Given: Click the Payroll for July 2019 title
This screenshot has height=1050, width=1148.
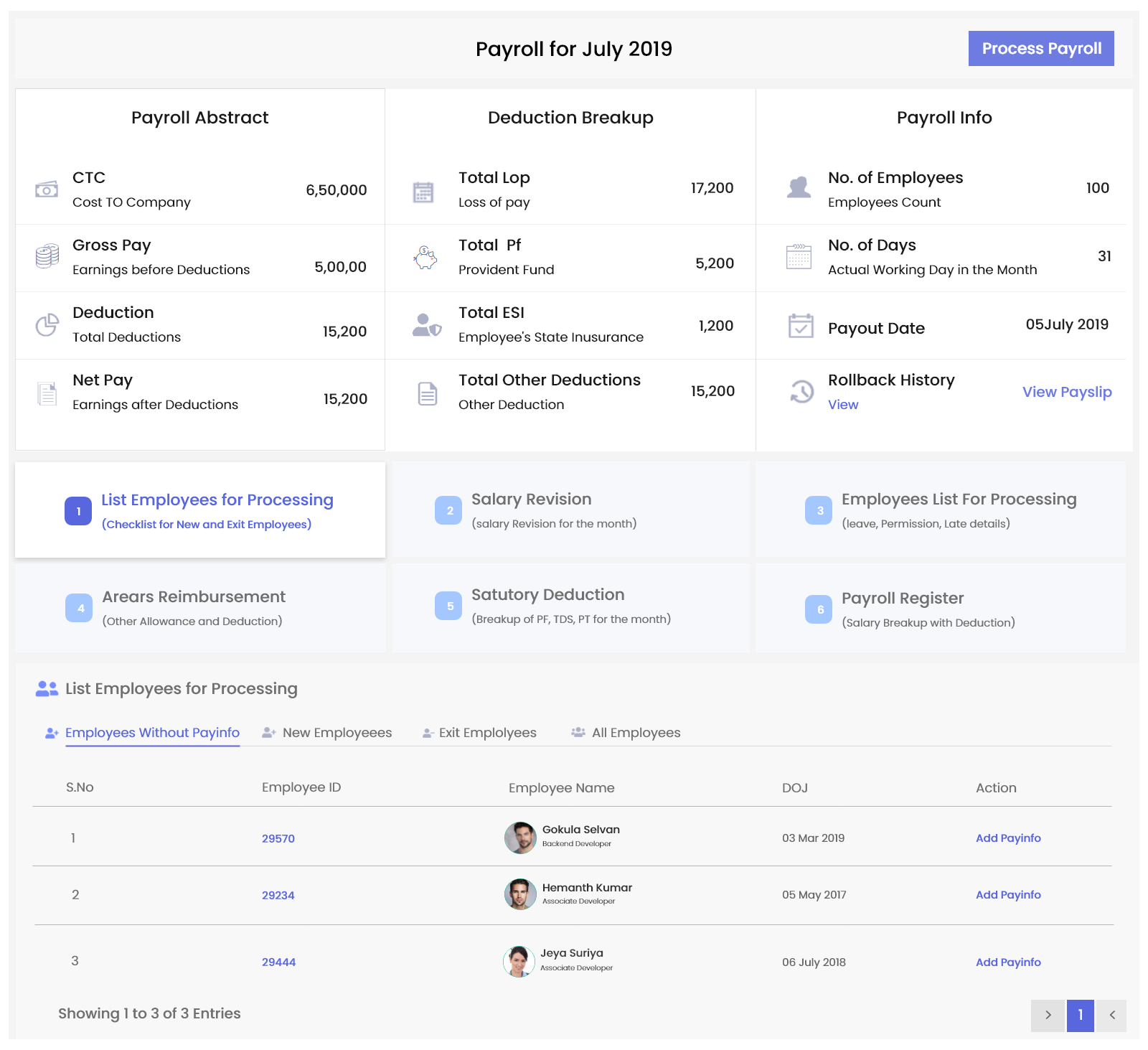Looking at the screenshot, I should click(574, 49).
